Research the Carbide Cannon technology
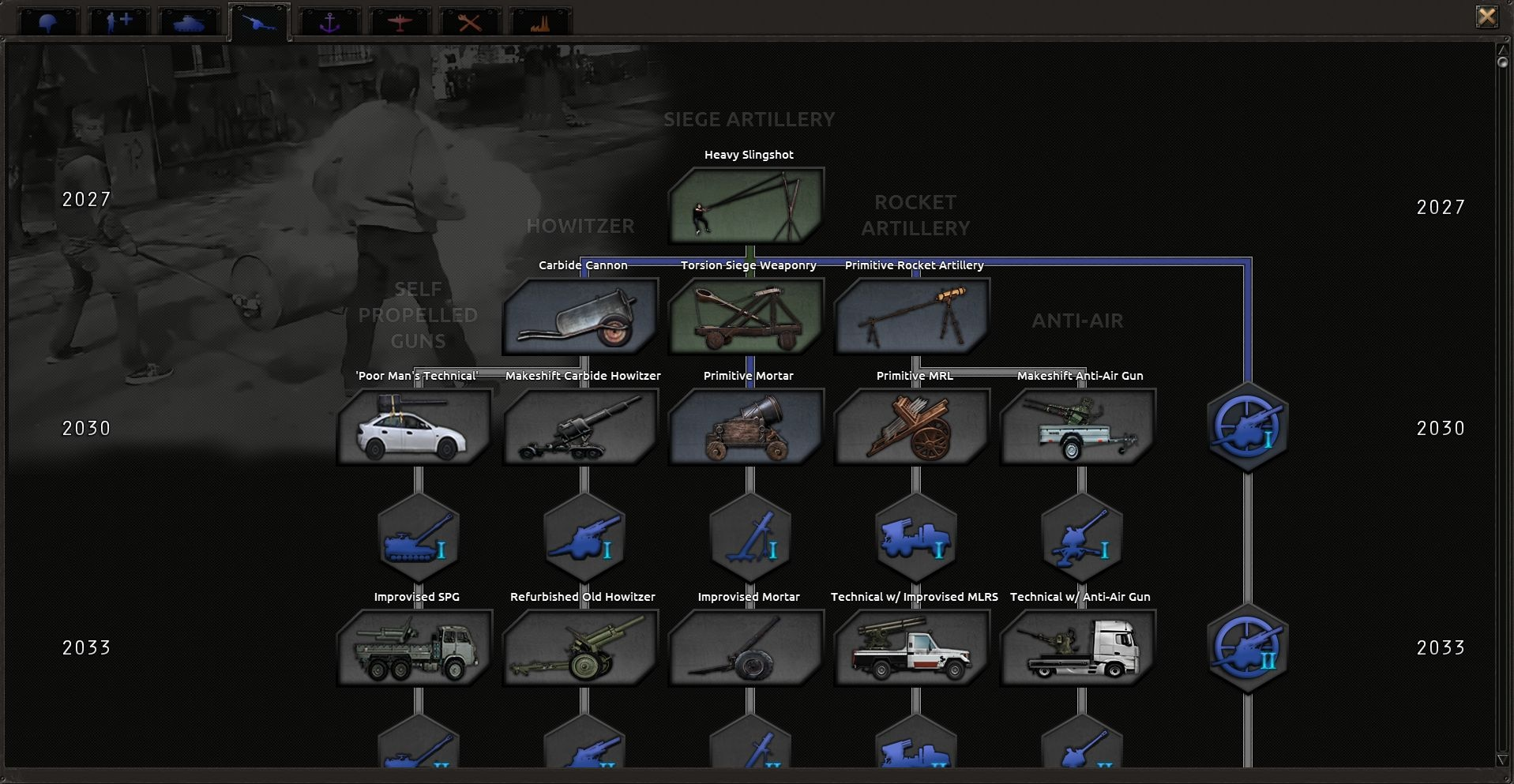The width and height of the screenshot is (1514, 784). 580,316
